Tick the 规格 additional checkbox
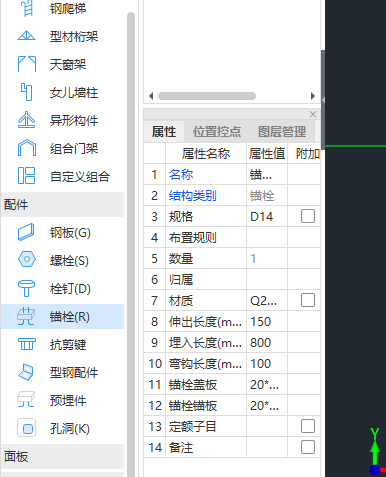This screenshot has height=477, width=386. pos(308,216)
